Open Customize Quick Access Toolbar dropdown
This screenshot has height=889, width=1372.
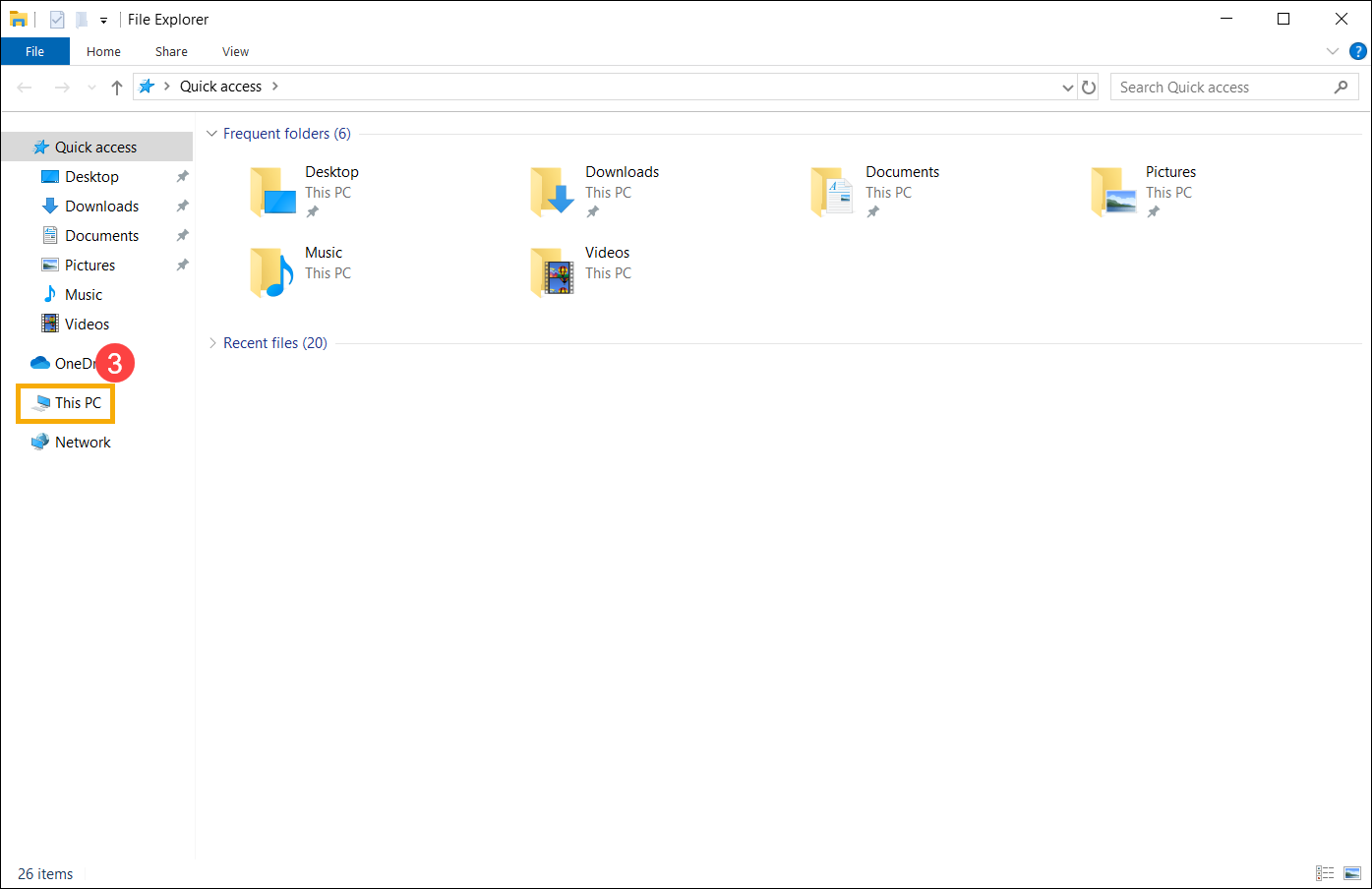click(103, 20)
